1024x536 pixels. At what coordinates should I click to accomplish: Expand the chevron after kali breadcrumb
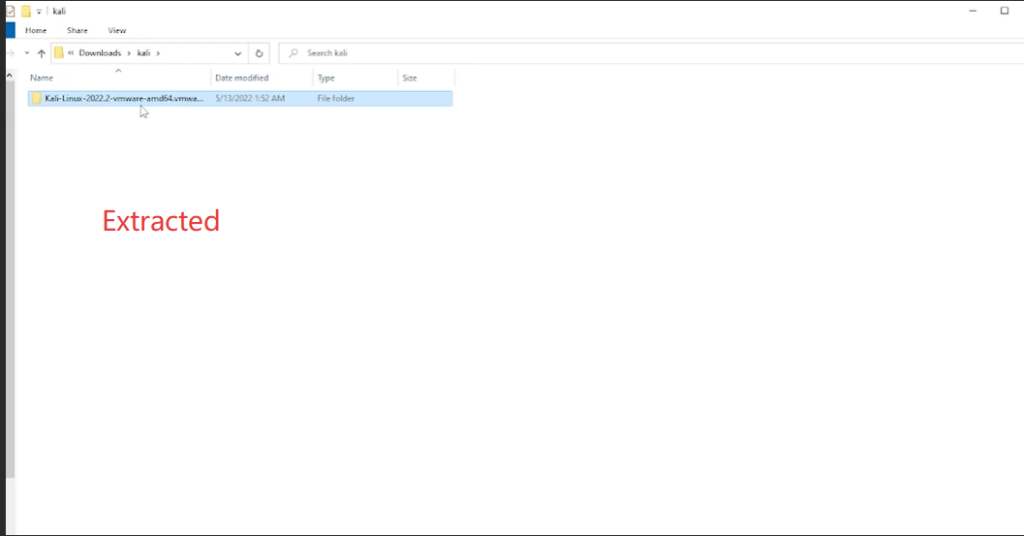point(158,53)
